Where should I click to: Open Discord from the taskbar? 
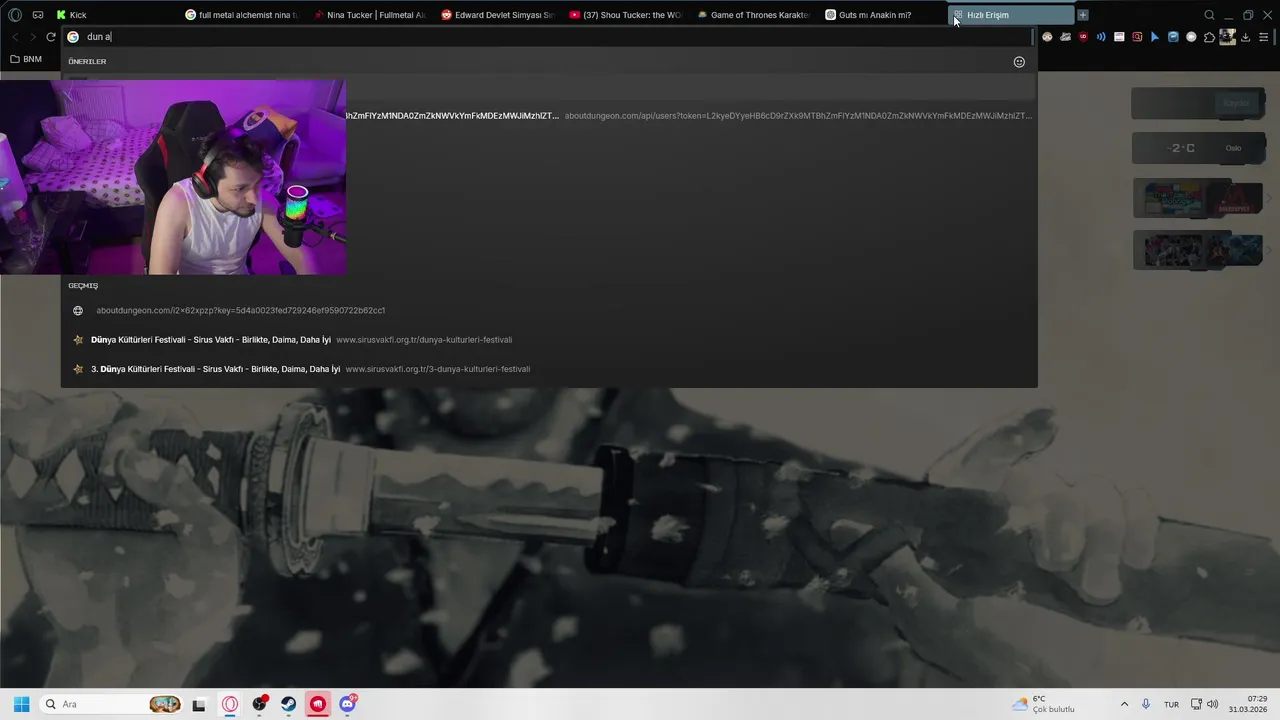tap(347, 704)
